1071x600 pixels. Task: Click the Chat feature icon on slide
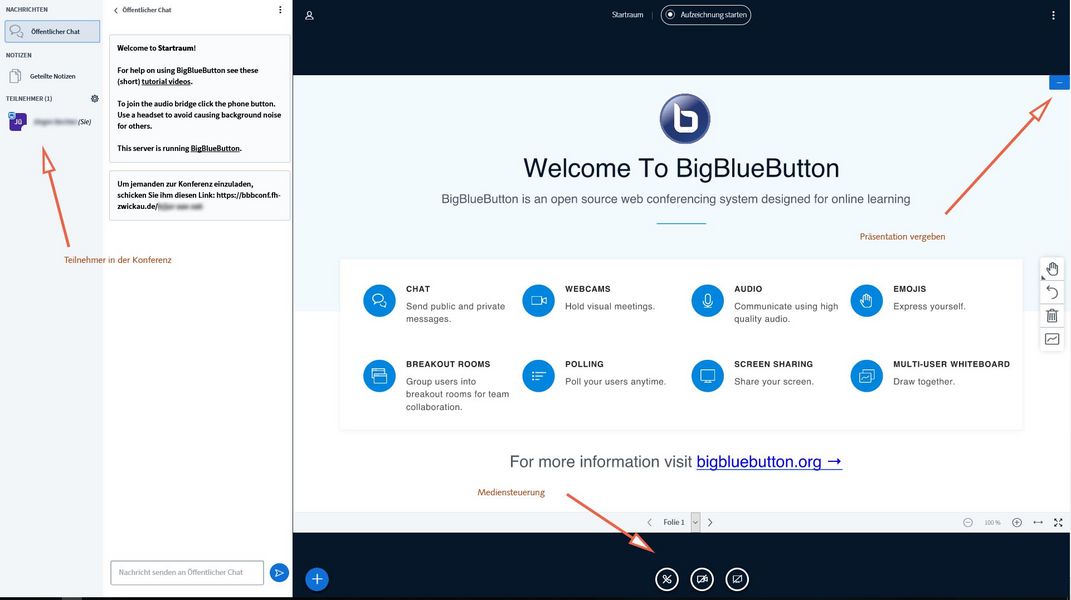pos(379,301)
